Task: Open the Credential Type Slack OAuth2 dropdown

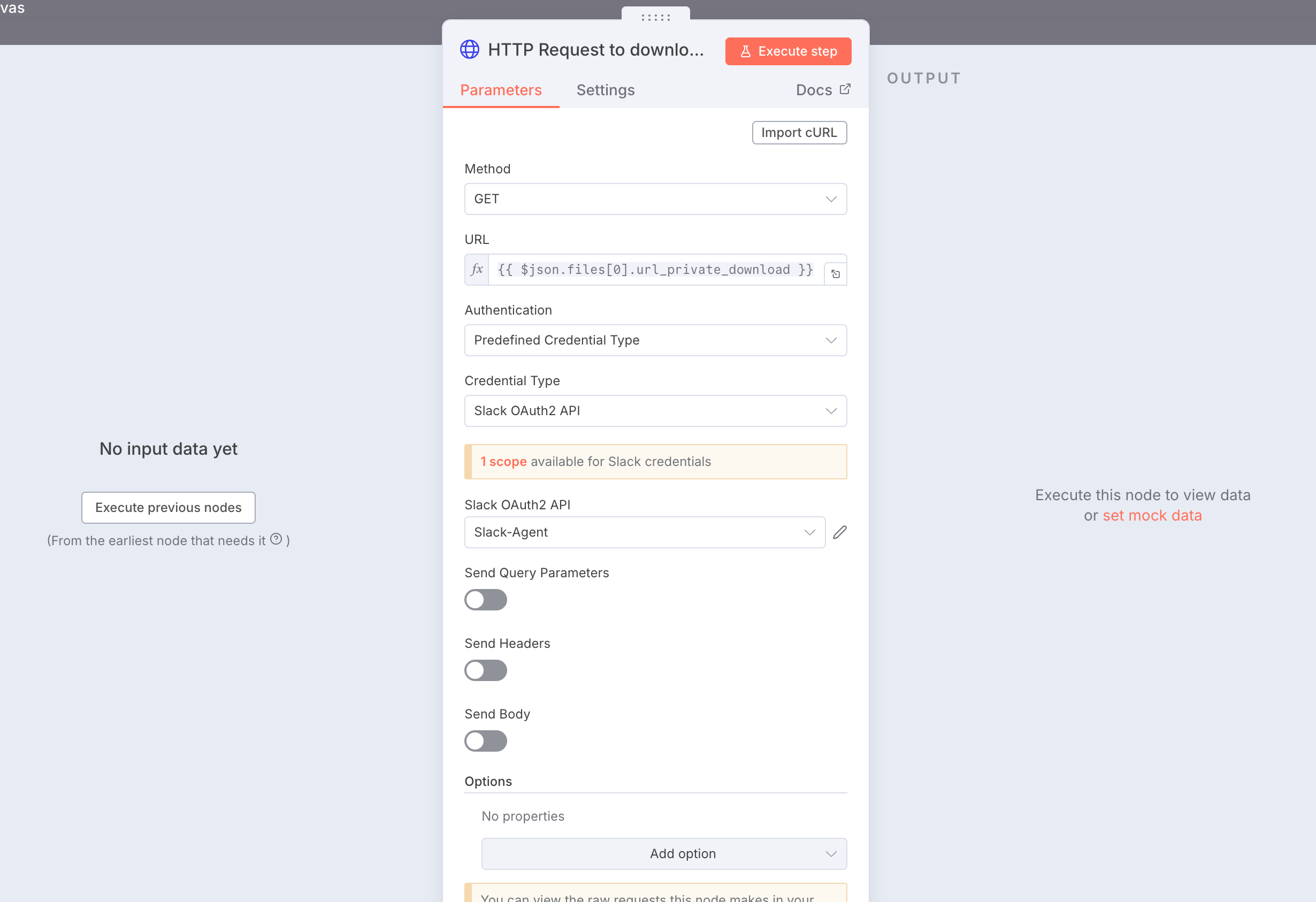Action: coord(655,411)
